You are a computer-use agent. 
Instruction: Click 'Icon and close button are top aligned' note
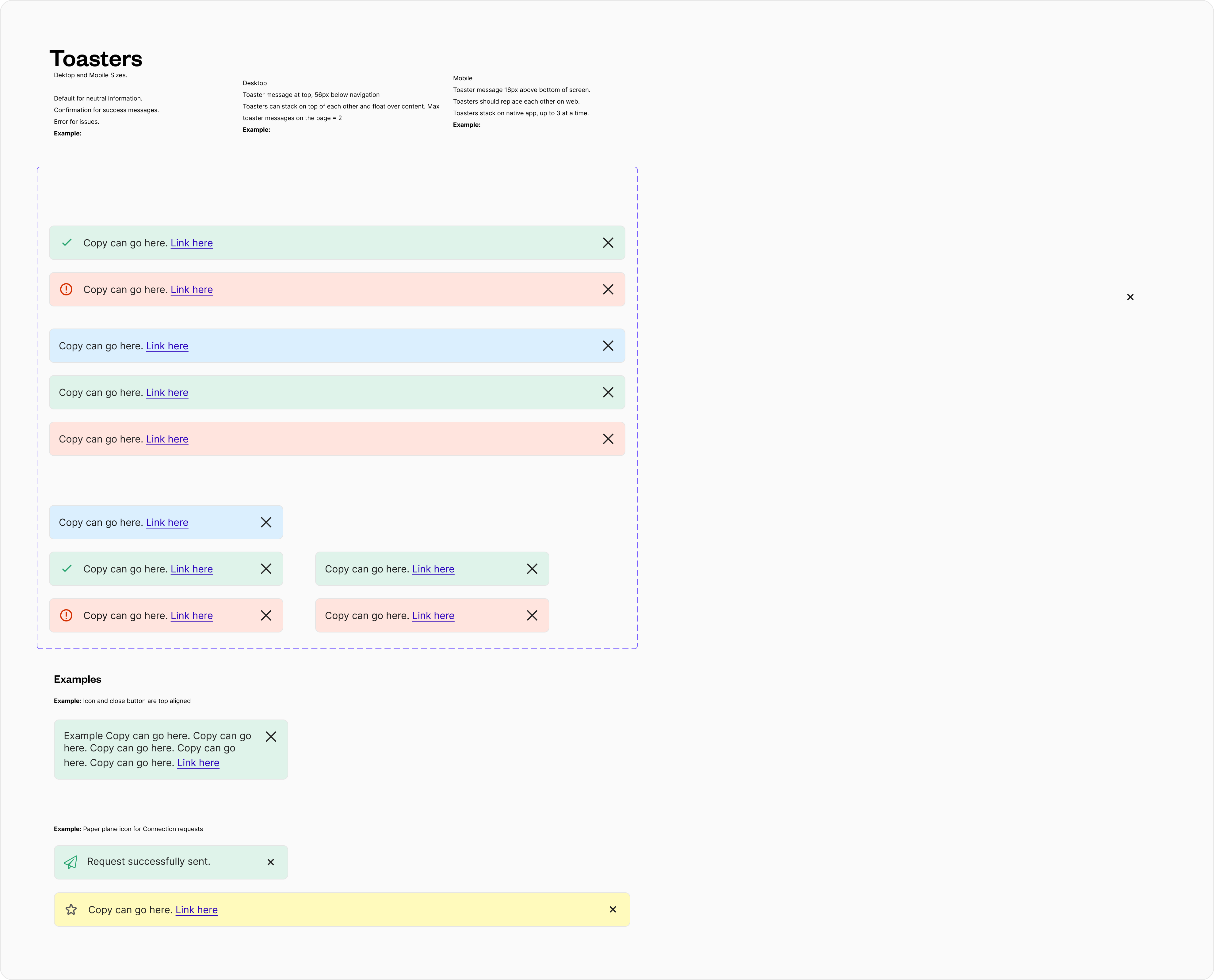(x=137, y=701)
